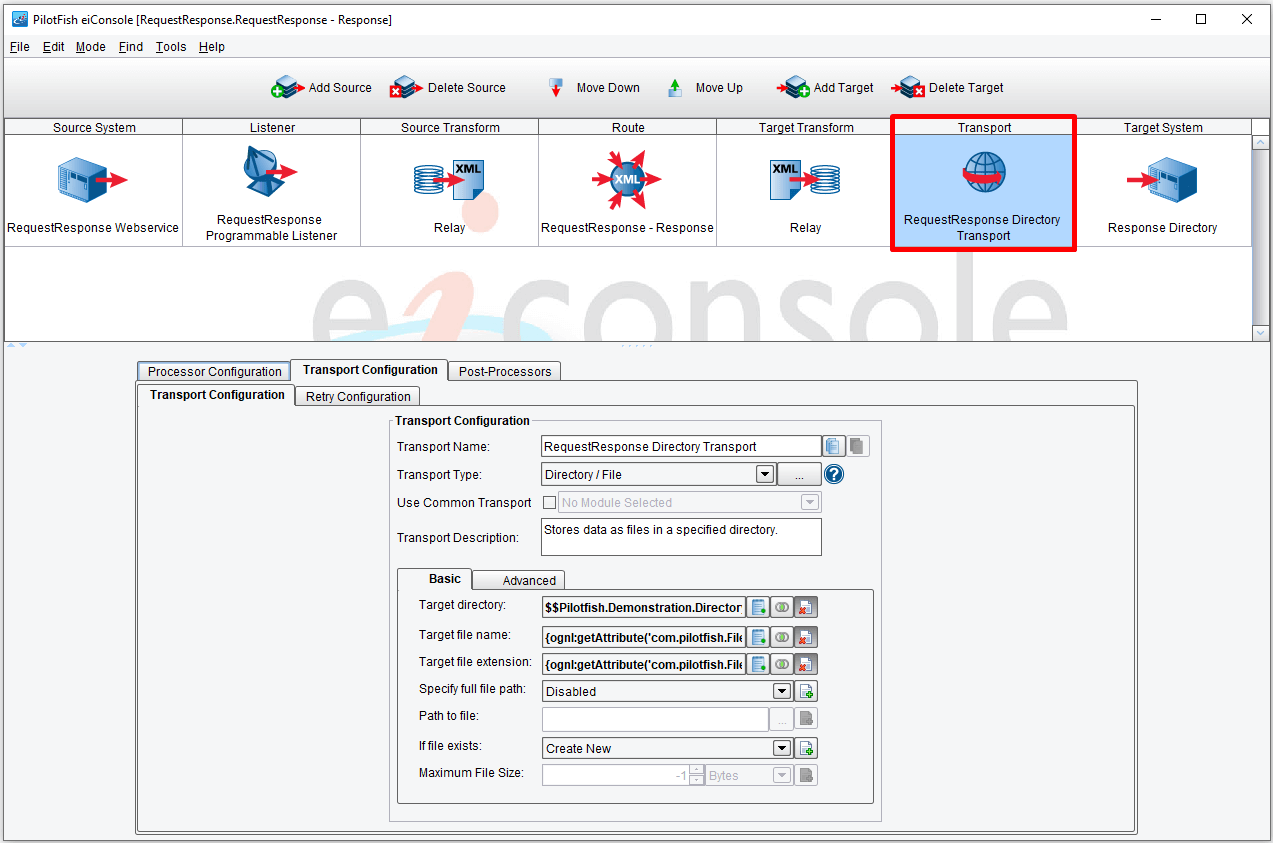The height and width of the screenshot is (843, 1273).
Task: Click the Target file extension input field
Action: [644, 664]
